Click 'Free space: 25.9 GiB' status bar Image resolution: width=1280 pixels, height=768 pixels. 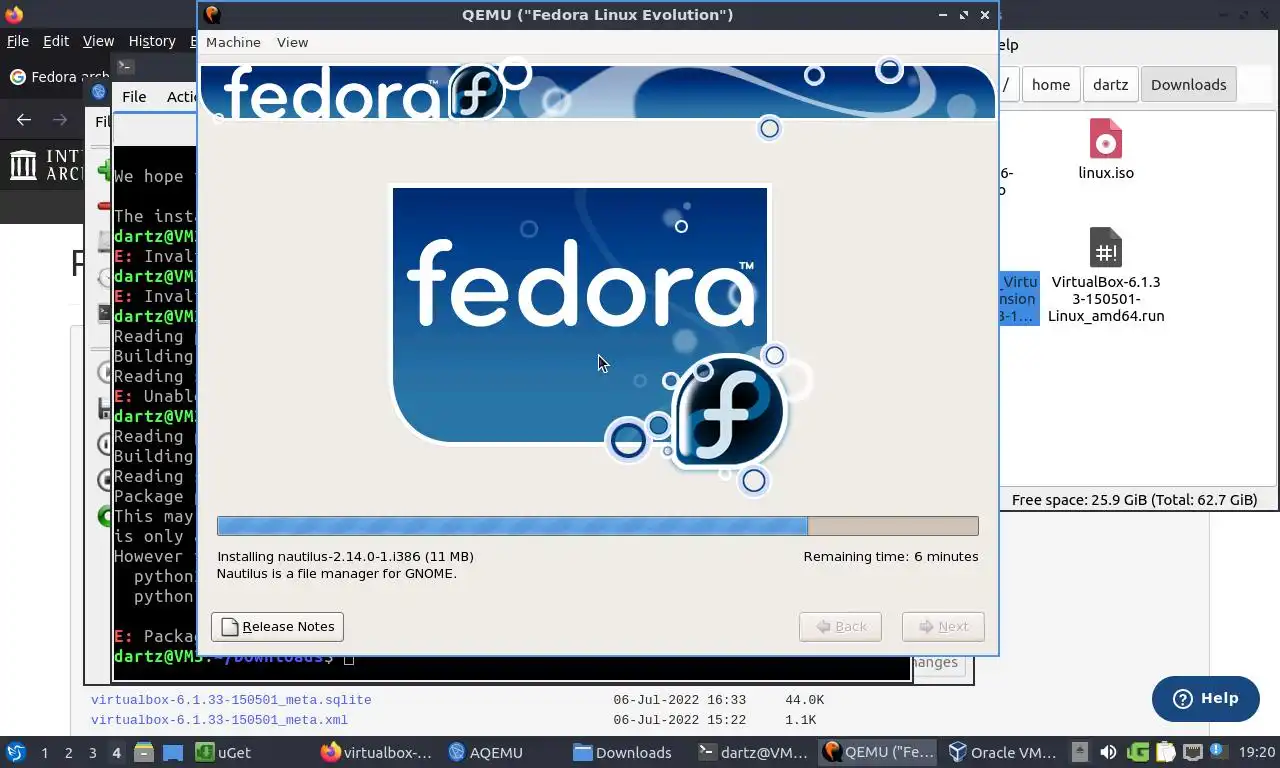click(1134, 500)
